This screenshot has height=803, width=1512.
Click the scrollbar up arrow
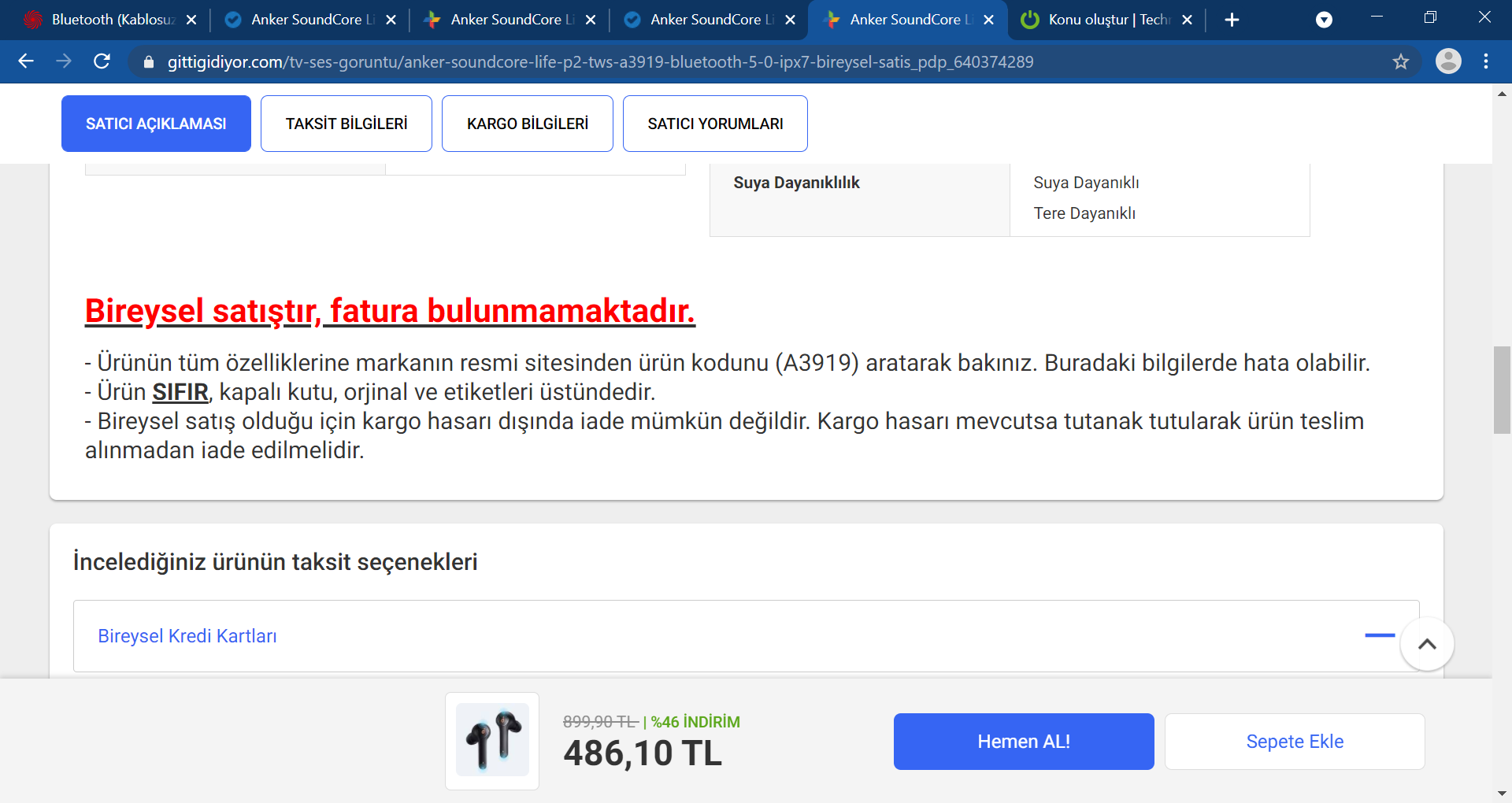tap(1502, 93)
